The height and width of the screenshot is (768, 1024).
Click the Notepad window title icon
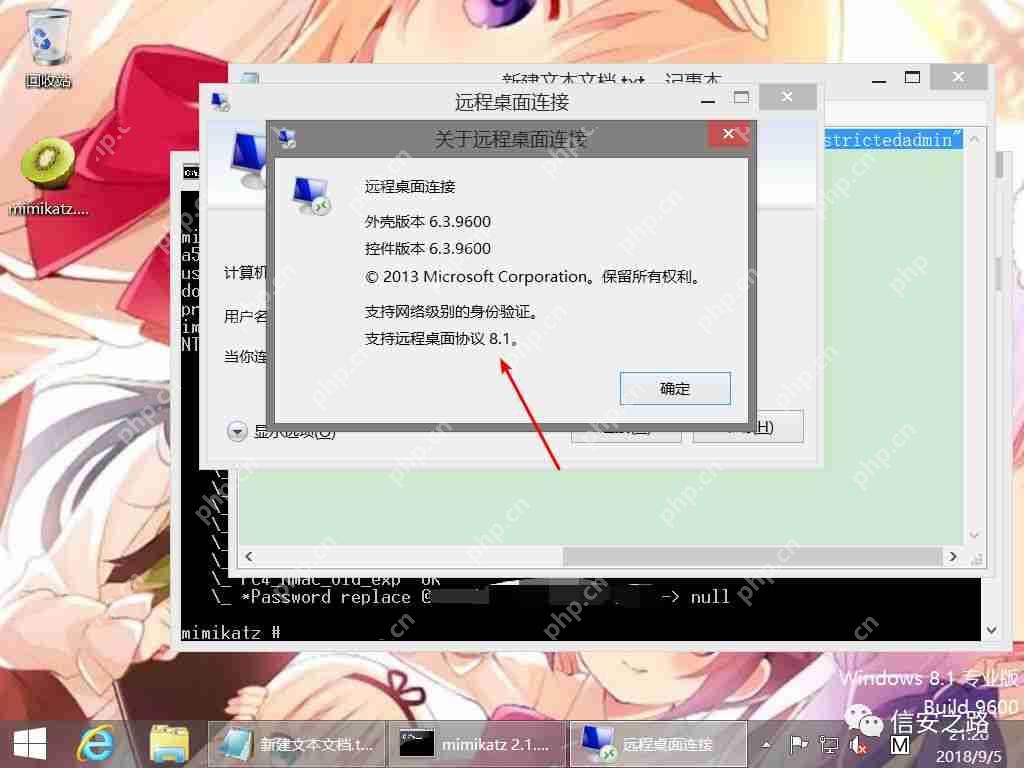pos(250,79)
